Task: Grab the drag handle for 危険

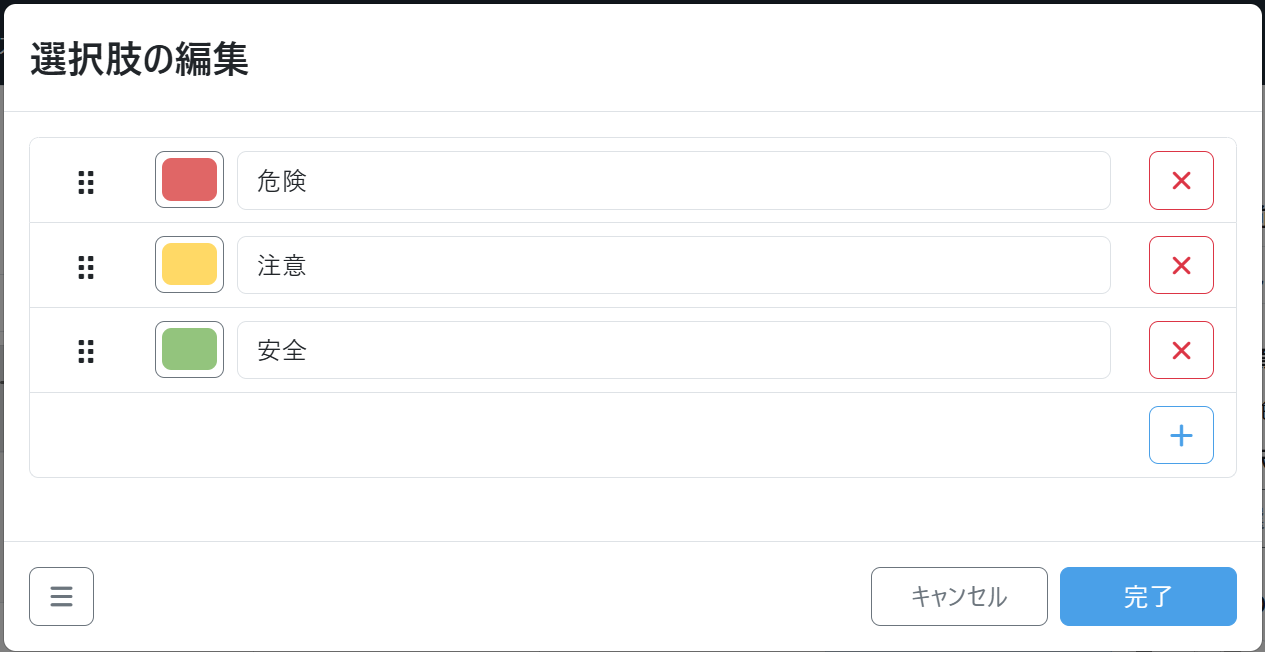Action: point(86,181)
